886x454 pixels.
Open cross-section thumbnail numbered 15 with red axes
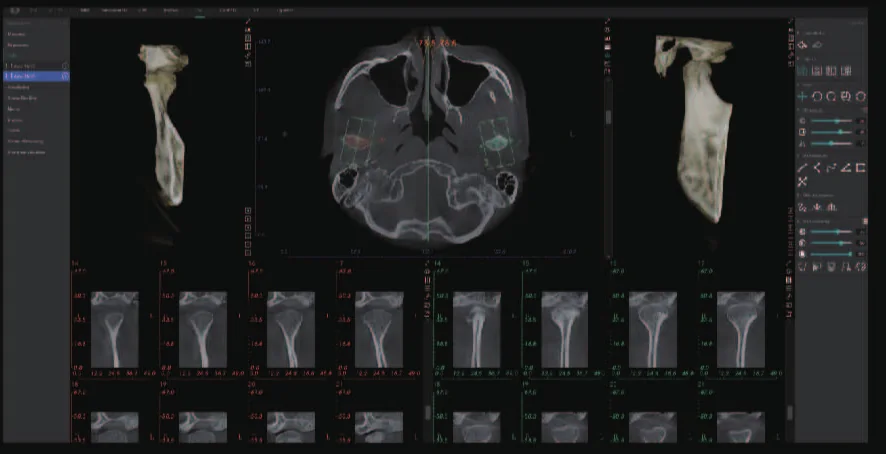click(203, 329)
